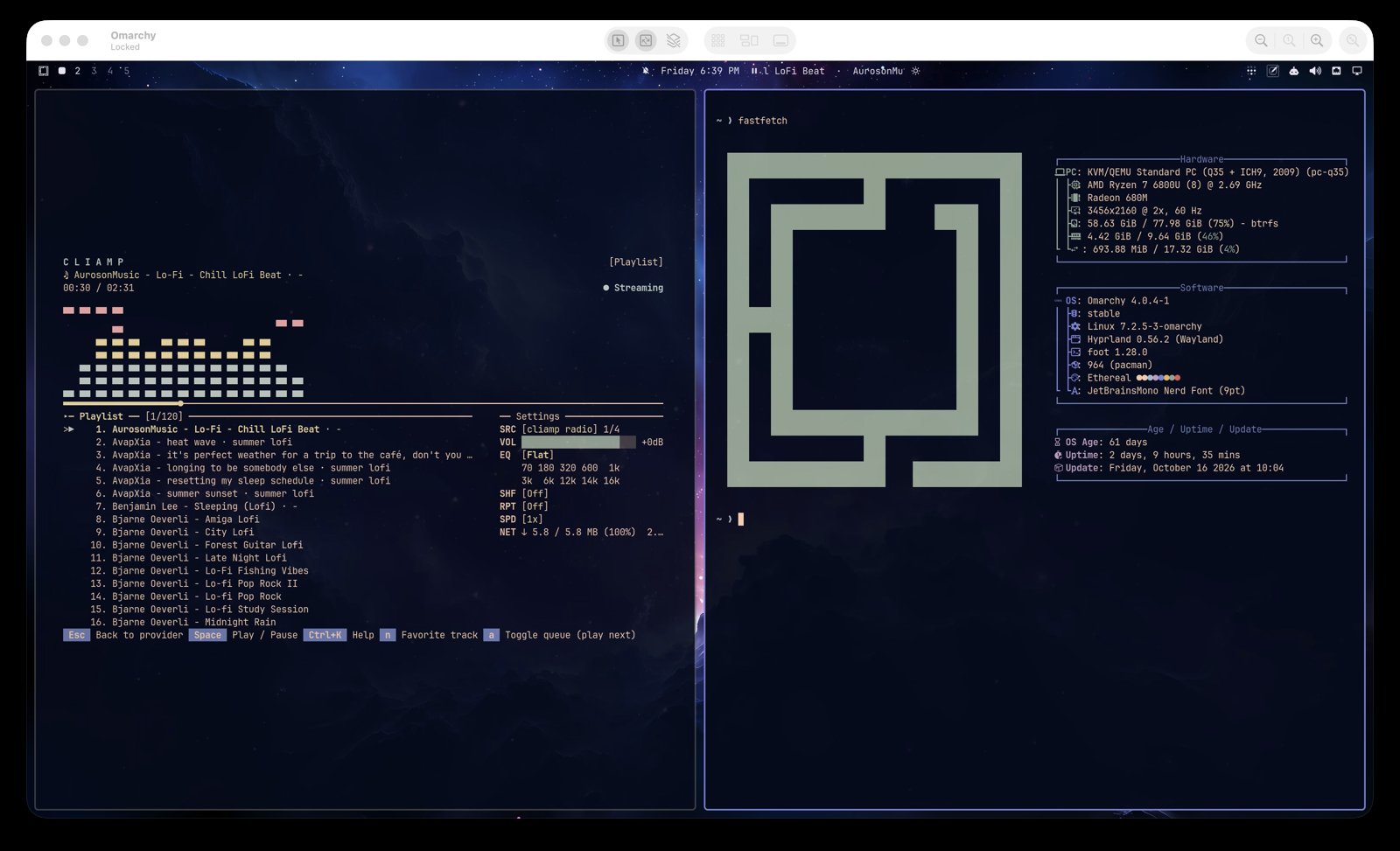Select 'Bjarne Oeverli - Amiga Lofi' track
The width and height of the screenshot is (1400, 851).
pos(177,520)
